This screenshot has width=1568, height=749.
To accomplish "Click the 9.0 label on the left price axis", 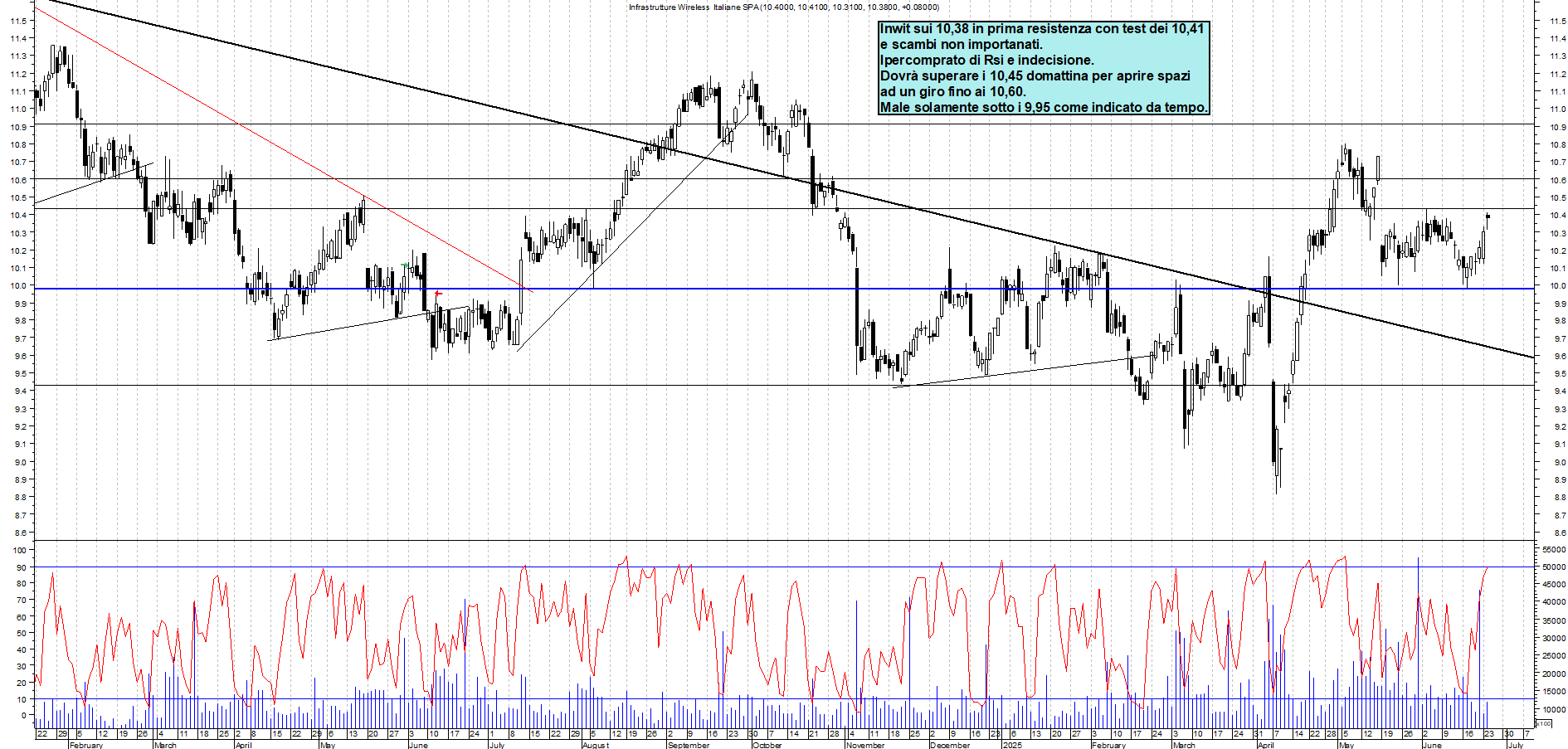I will click(x=20, y=463).
